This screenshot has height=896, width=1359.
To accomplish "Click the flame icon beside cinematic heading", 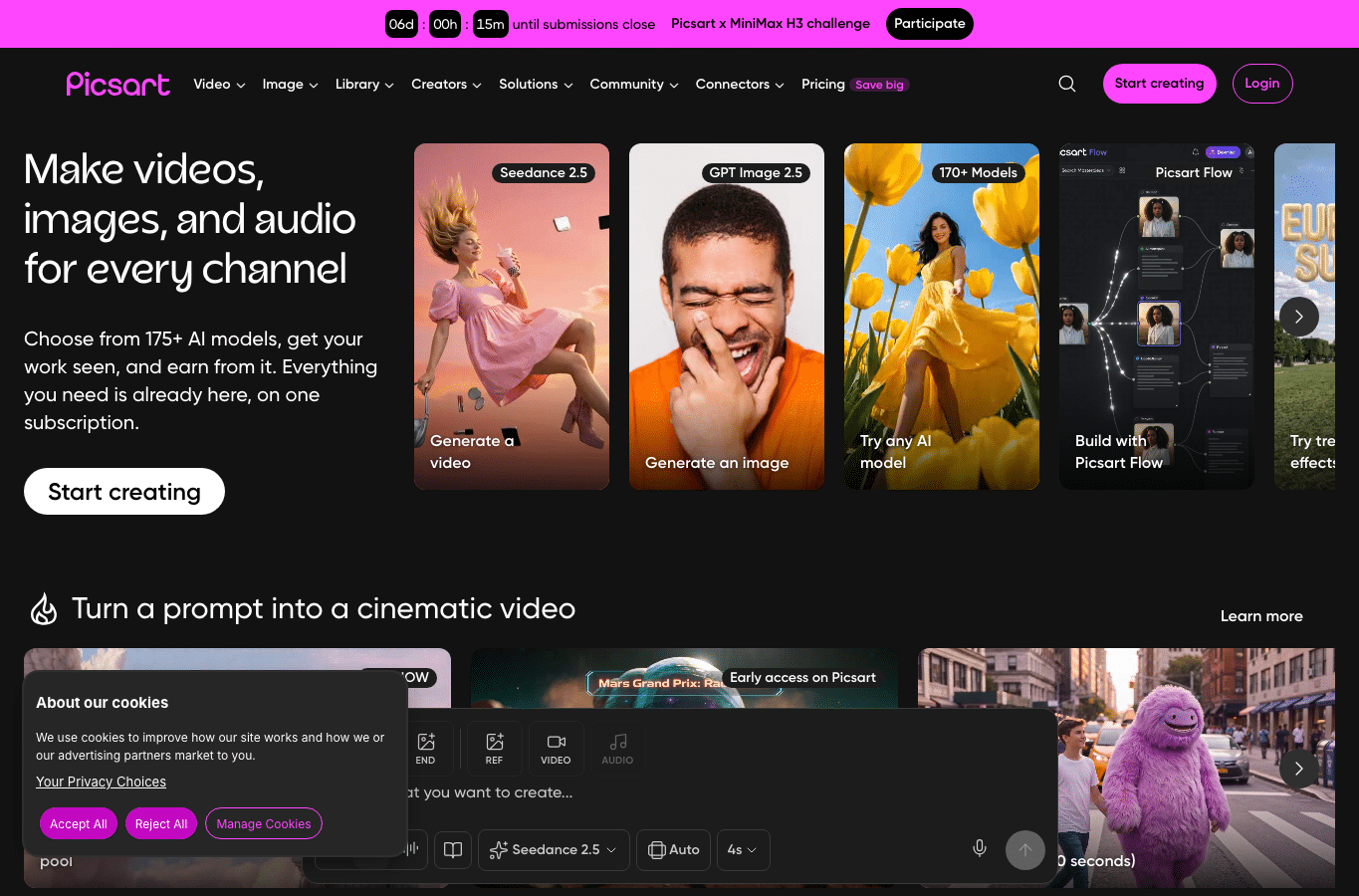I will (44, 608).
